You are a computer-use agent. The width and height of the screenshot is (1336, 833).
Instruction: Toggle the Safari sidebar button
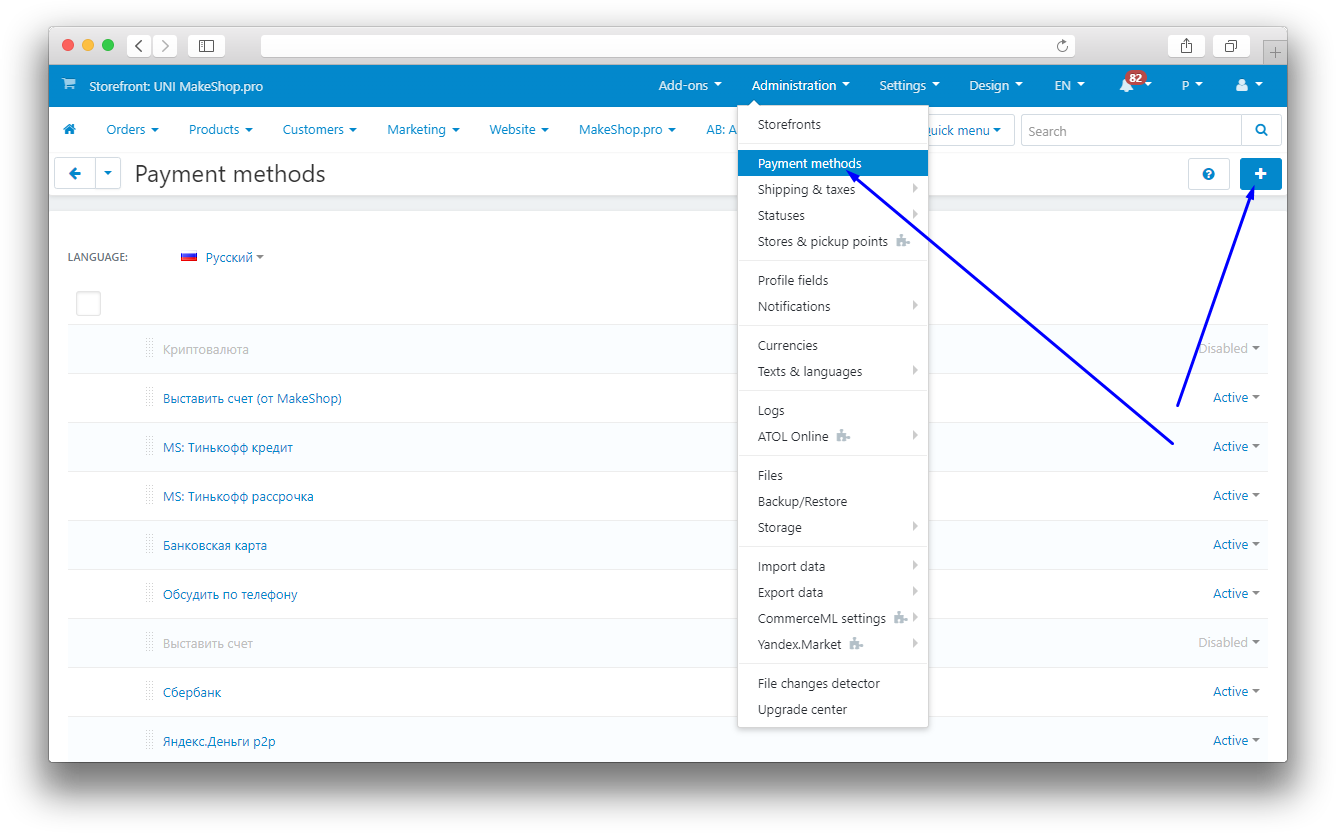(206, 46)
